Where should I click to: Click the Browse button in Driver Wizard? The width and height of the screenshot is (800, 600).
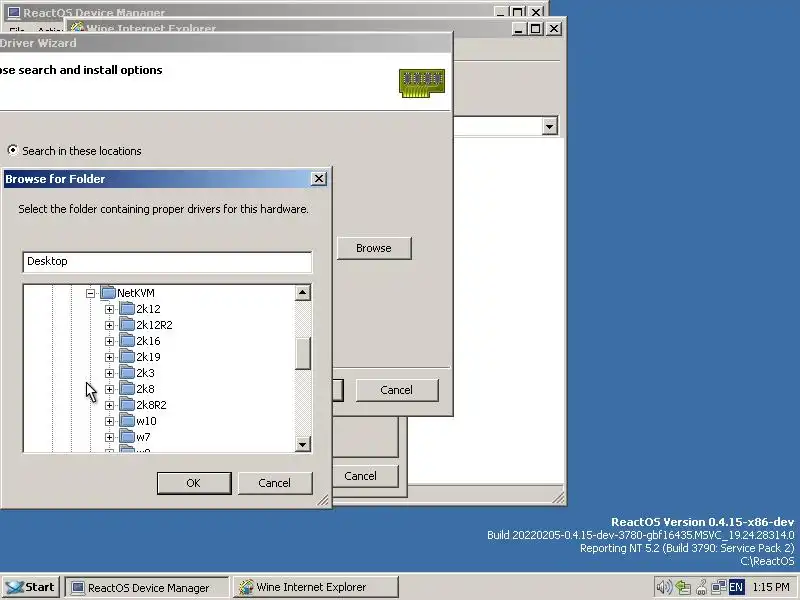(x=374, y=248)
